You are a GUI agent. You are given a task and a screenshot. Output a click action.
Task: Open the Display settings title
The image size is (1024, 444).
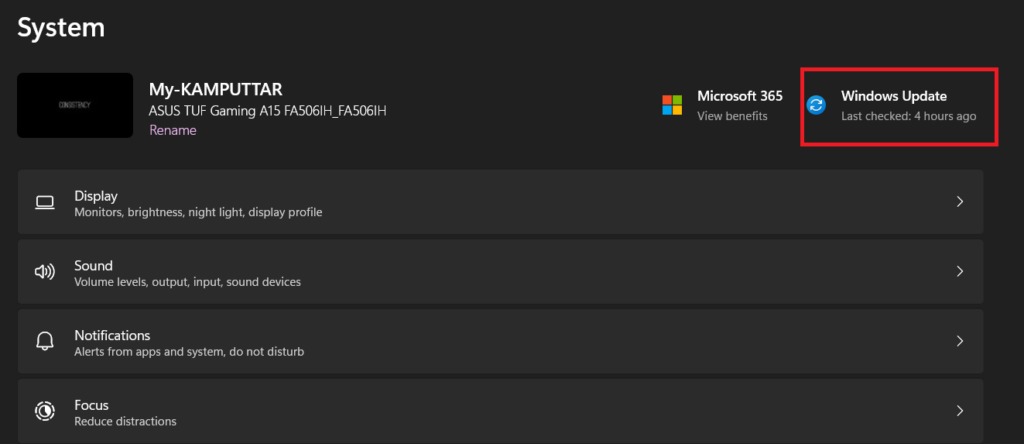96,196
